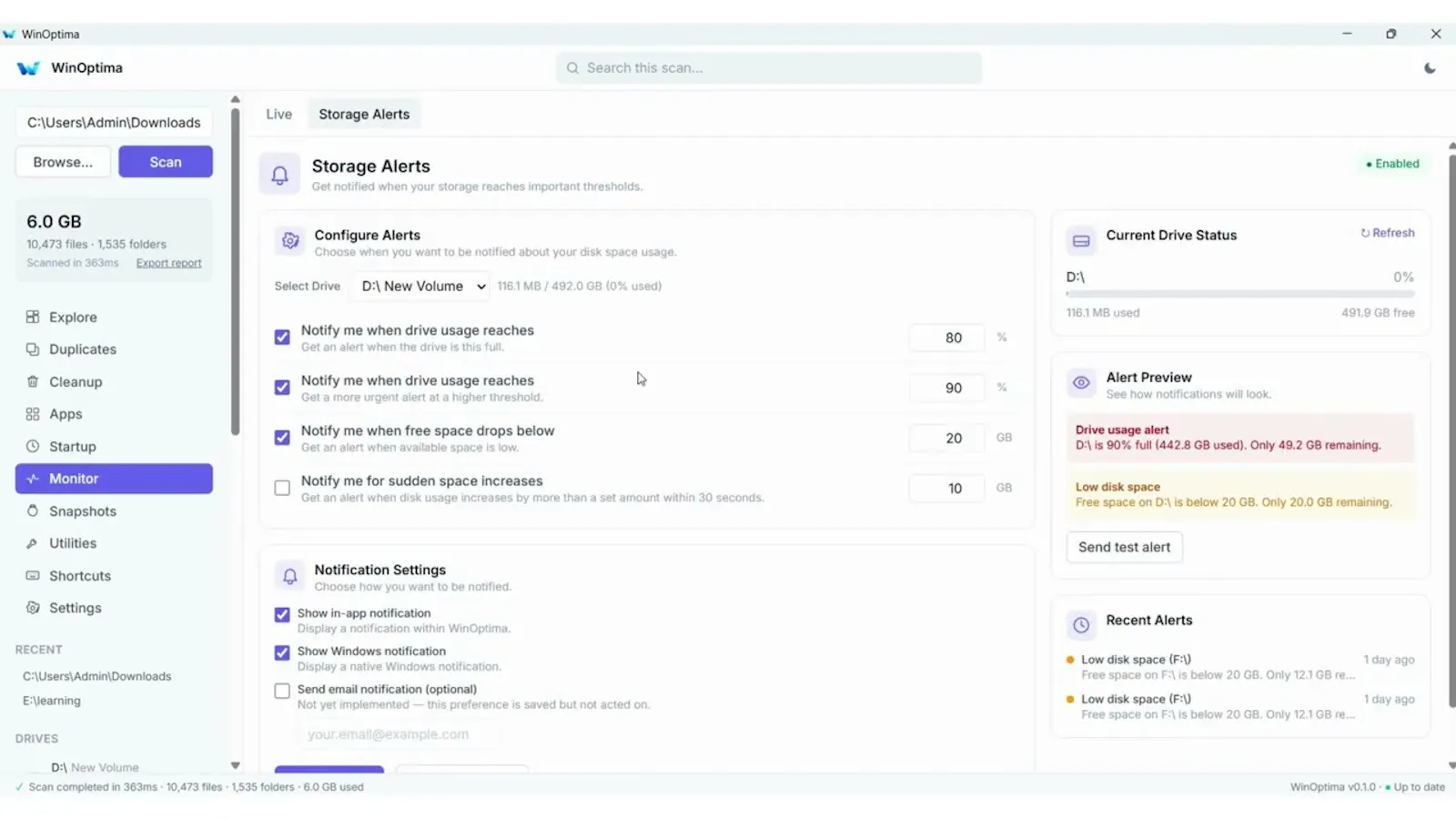Click the Search this scan field
1456x819 pixels.
[x=769, y=68]
